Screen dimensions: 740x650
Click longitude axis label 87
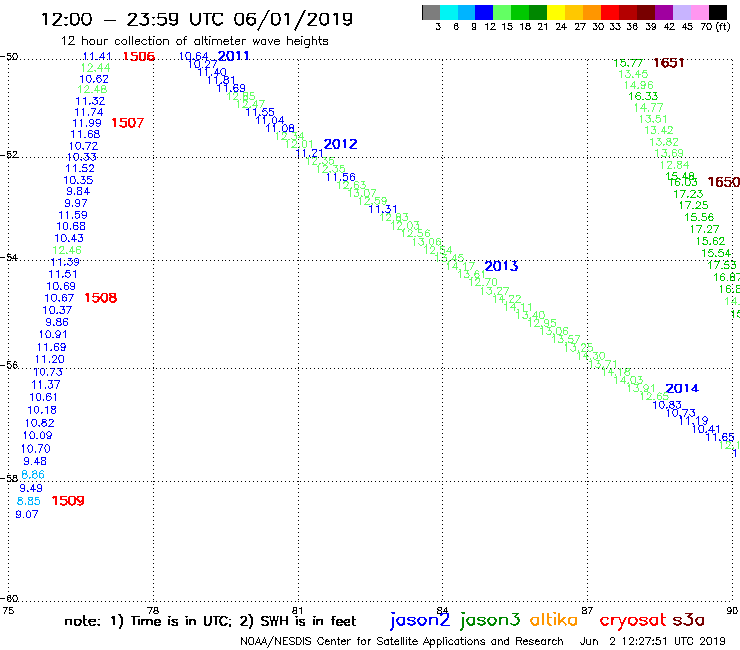587,610
